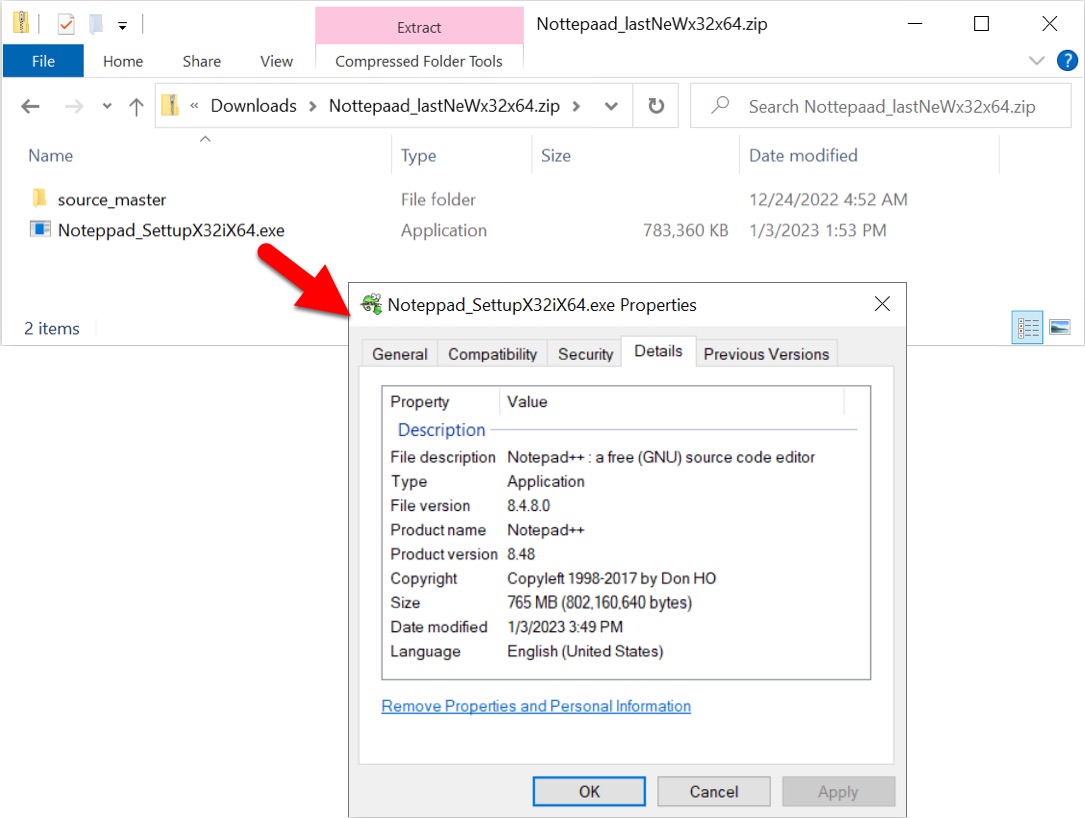Switch to large thumbnails view icon

pyautogui.click(x=1059, y=327)
